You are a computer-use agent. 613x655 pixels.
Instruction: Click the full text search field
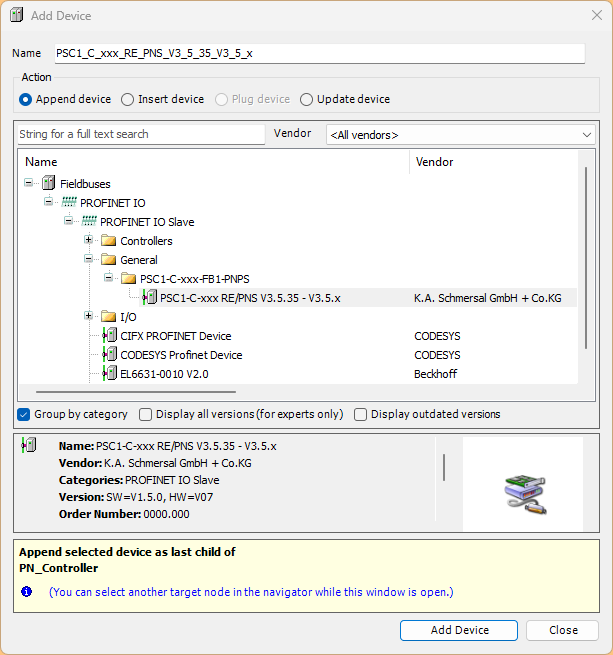(141, 135)
